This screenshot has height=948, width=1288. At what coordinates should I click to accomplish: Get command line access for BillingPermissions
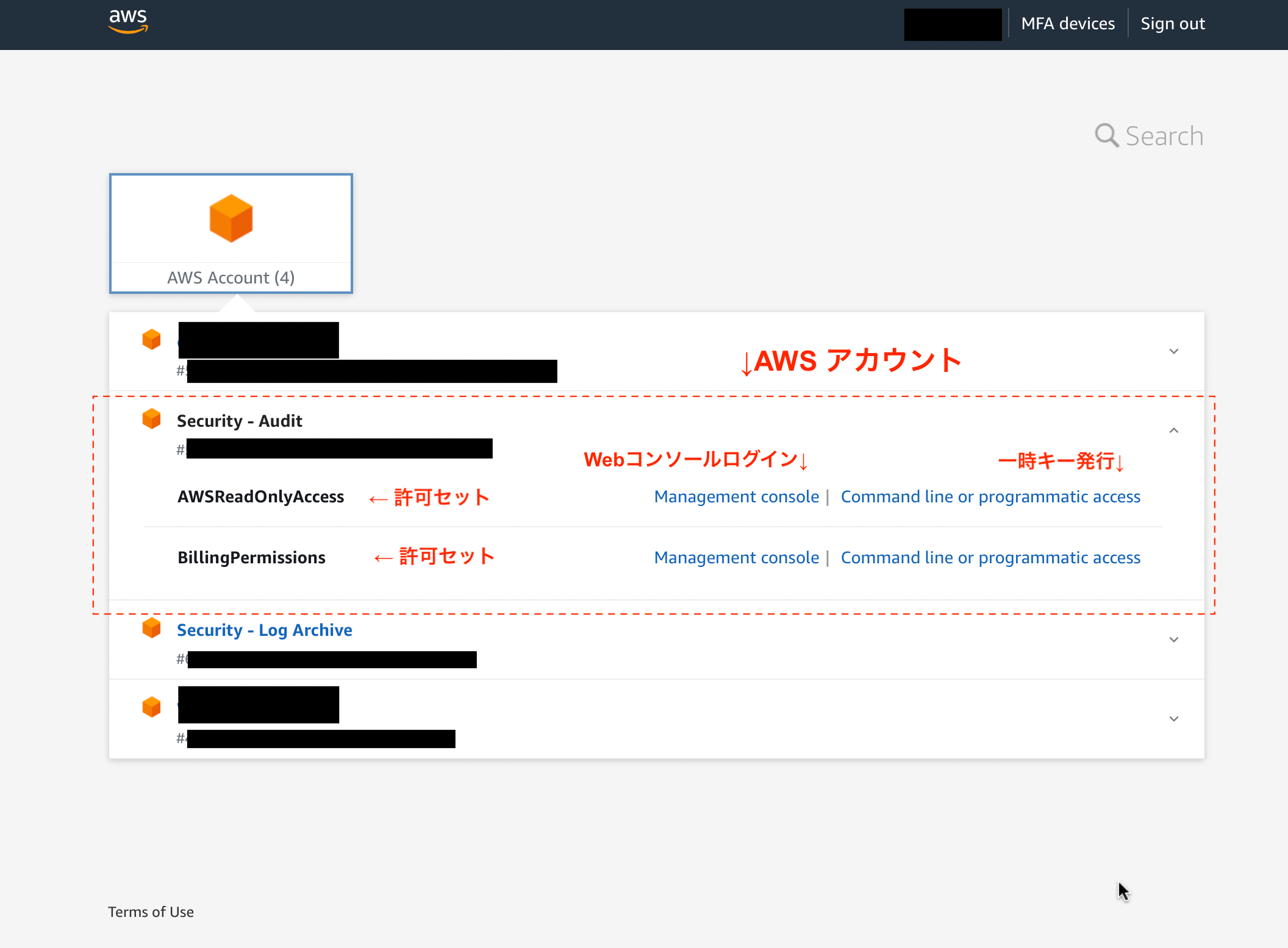(990, 558)
